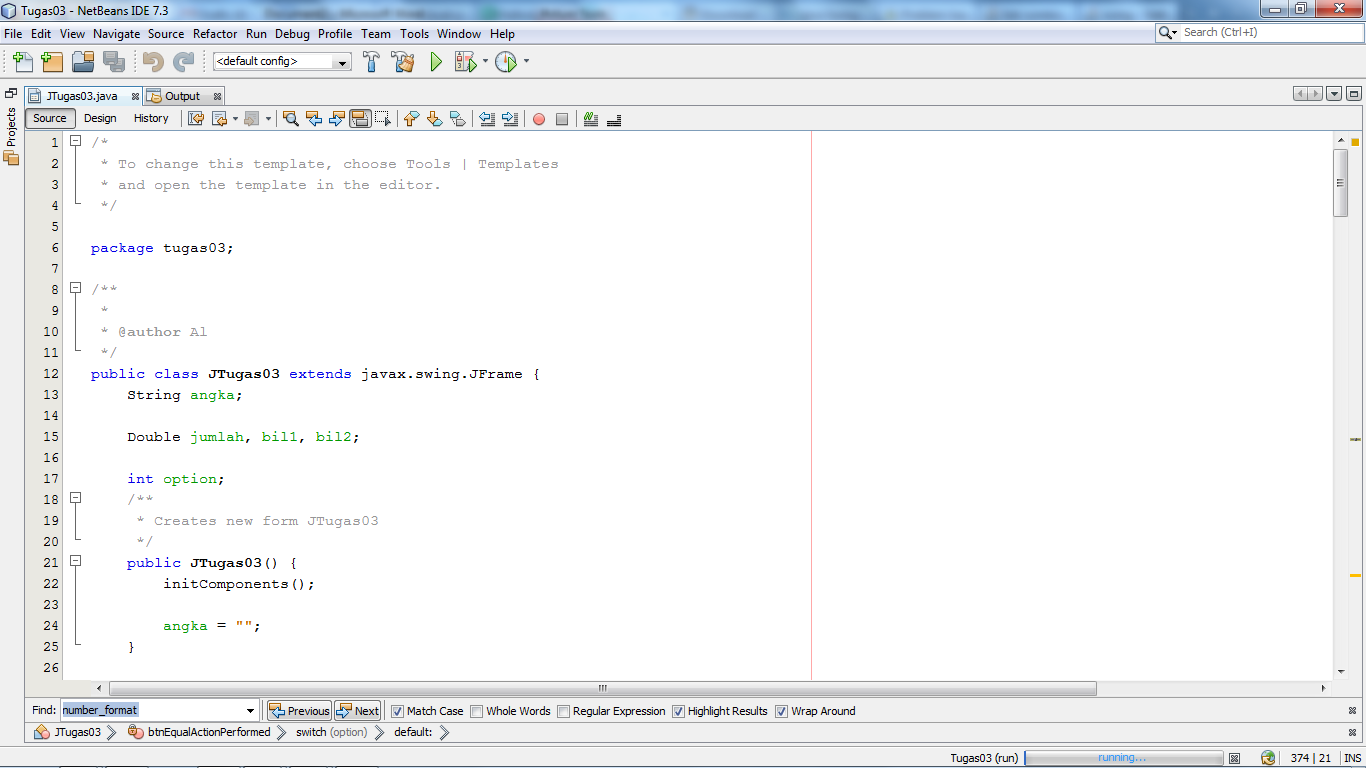The width and height of the screenshot is (1366, 768).
Task: Open an existing project
Action: point(83,61)
